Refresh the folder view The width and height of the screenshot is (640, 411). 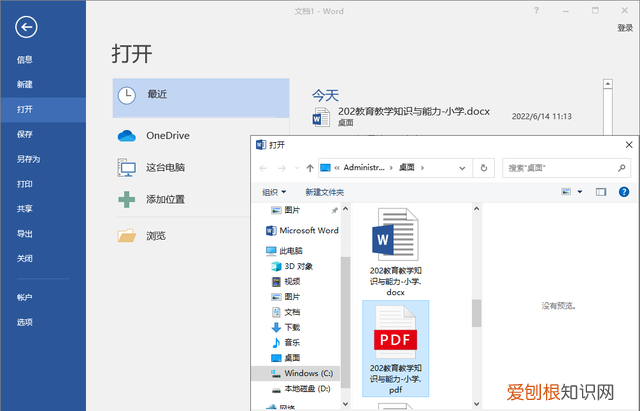[484, 168]
